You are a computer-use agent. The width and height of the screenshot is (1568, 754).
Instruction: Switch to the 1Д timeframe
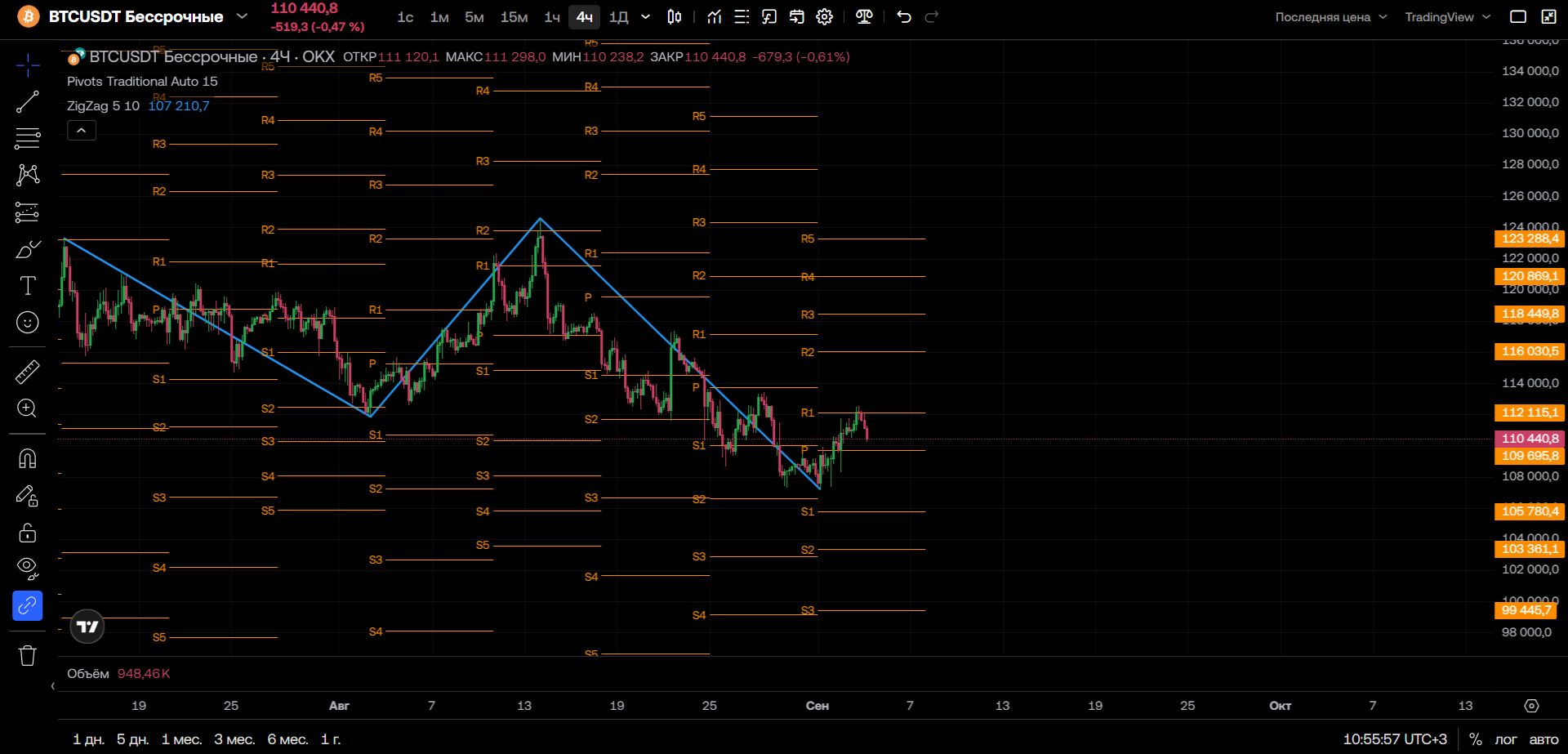(619, 17)
